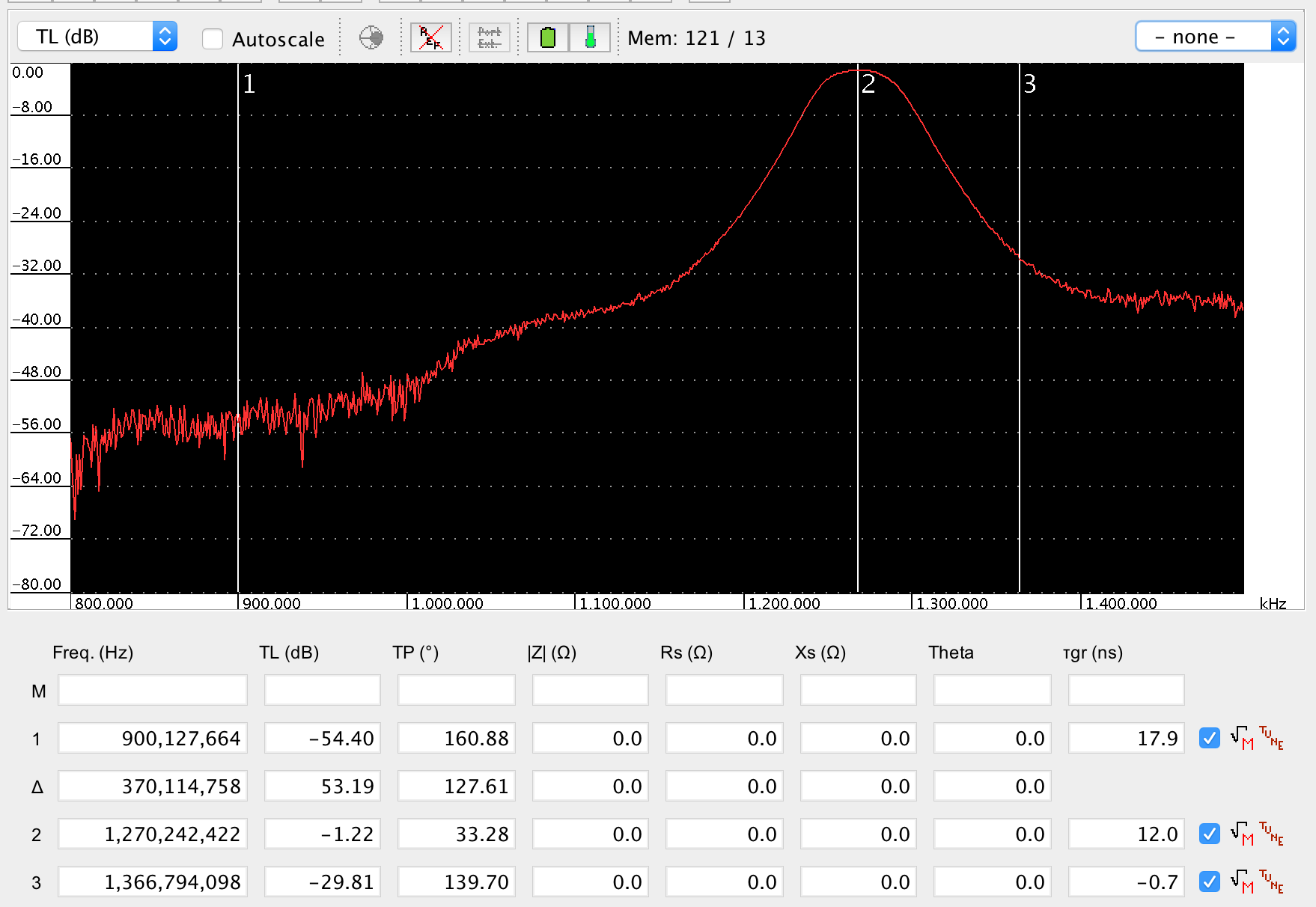Click the marker 2 frequency field 1,270,242,422

[x=153, y=834]
